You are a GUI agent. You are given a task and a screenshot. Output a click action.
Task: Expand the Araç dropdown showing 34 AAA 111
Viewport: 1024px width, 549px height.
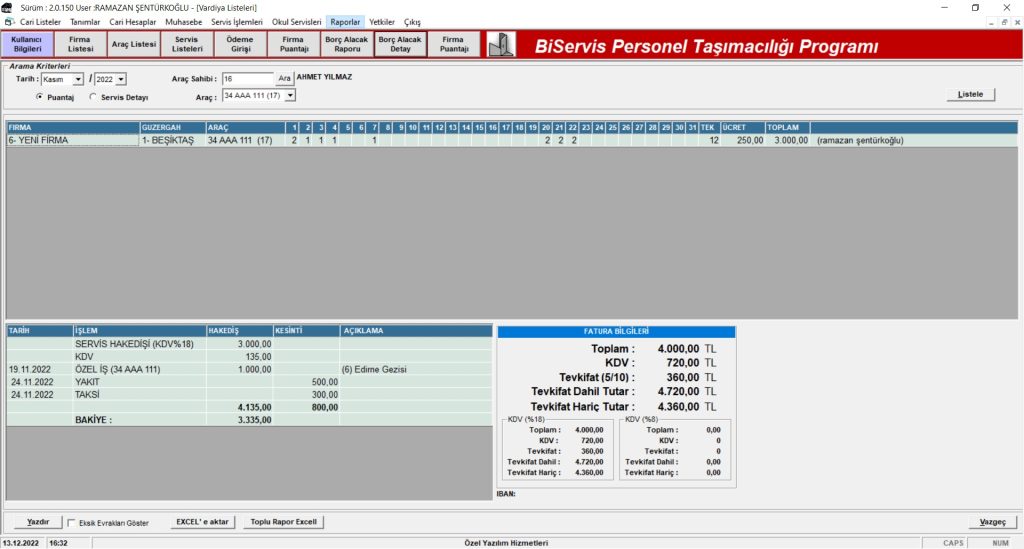point(290,96)
